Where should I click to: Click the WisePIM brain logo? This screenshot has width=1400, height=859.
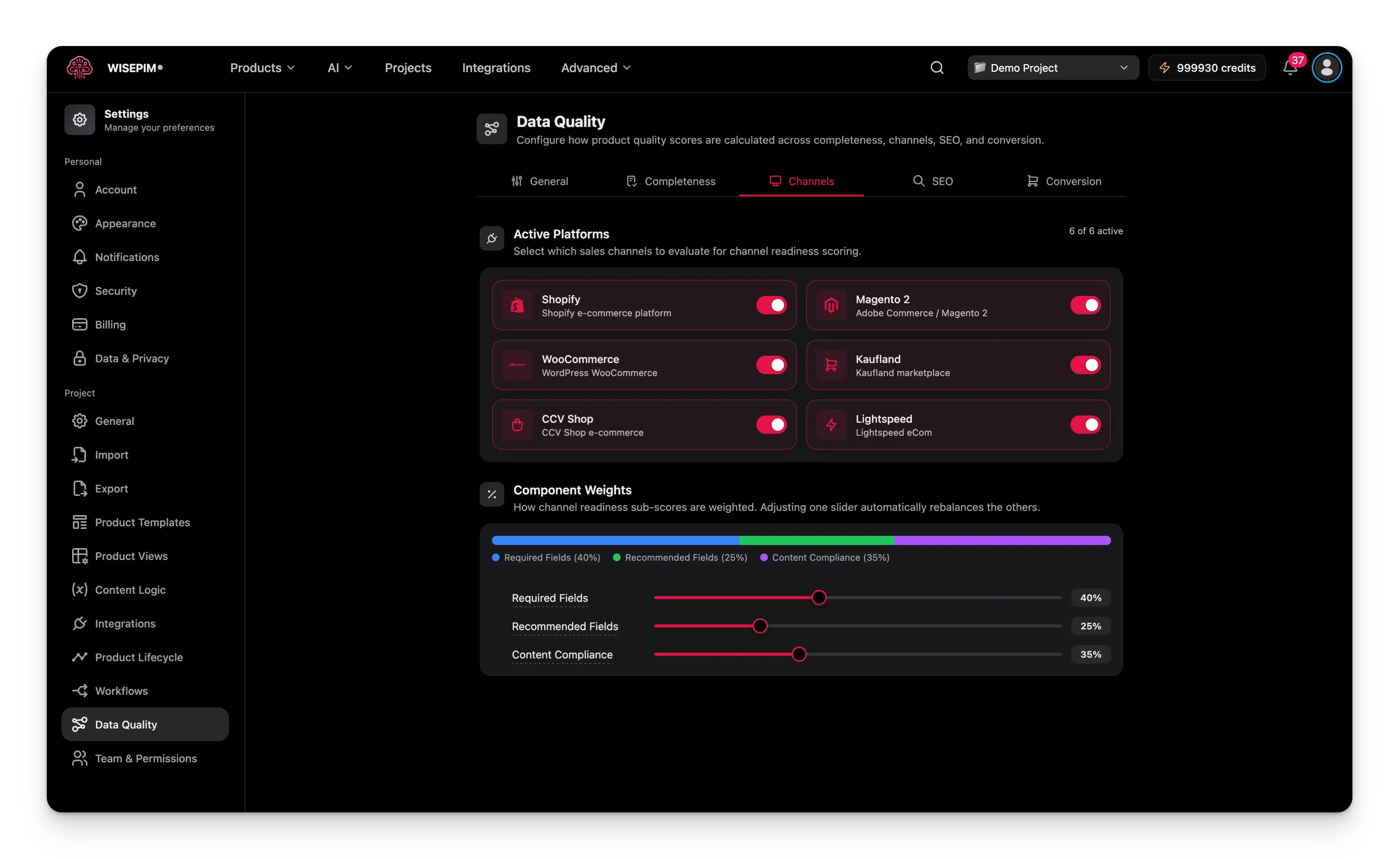[x=79, y=68]
